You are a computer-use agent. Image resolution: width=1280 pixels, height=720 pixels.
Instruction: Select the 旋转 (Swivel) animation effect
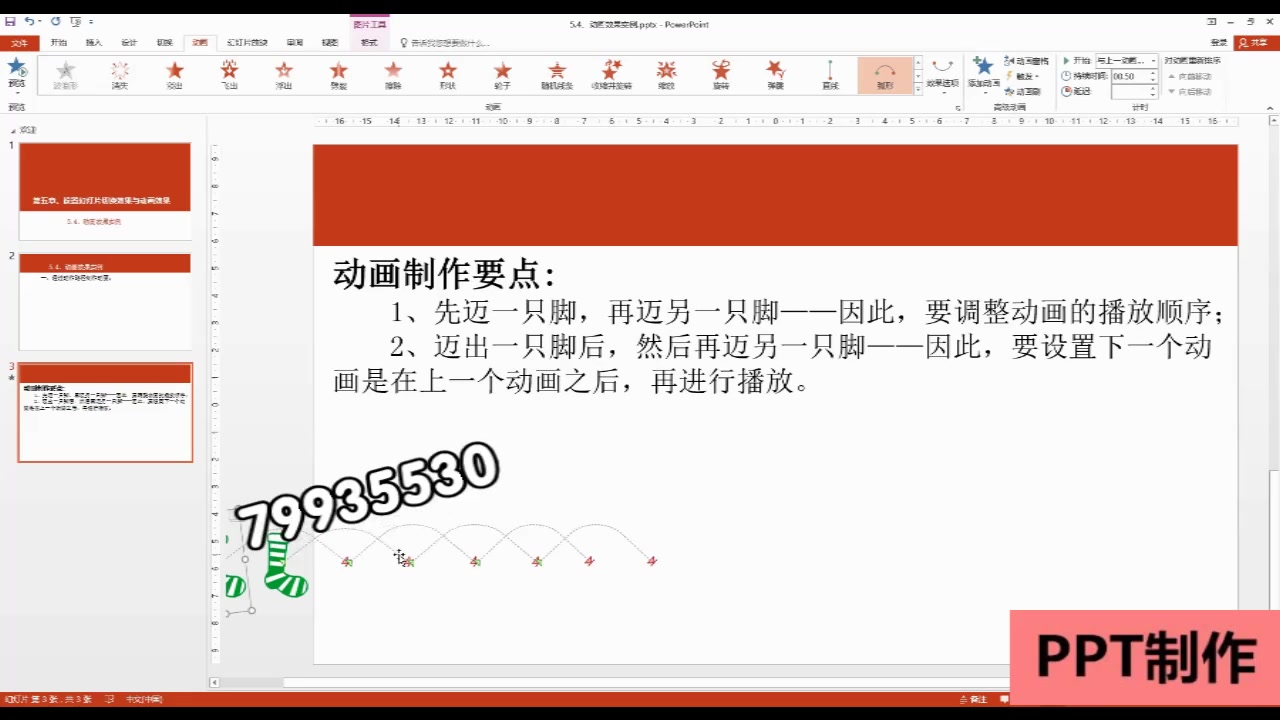721,75
